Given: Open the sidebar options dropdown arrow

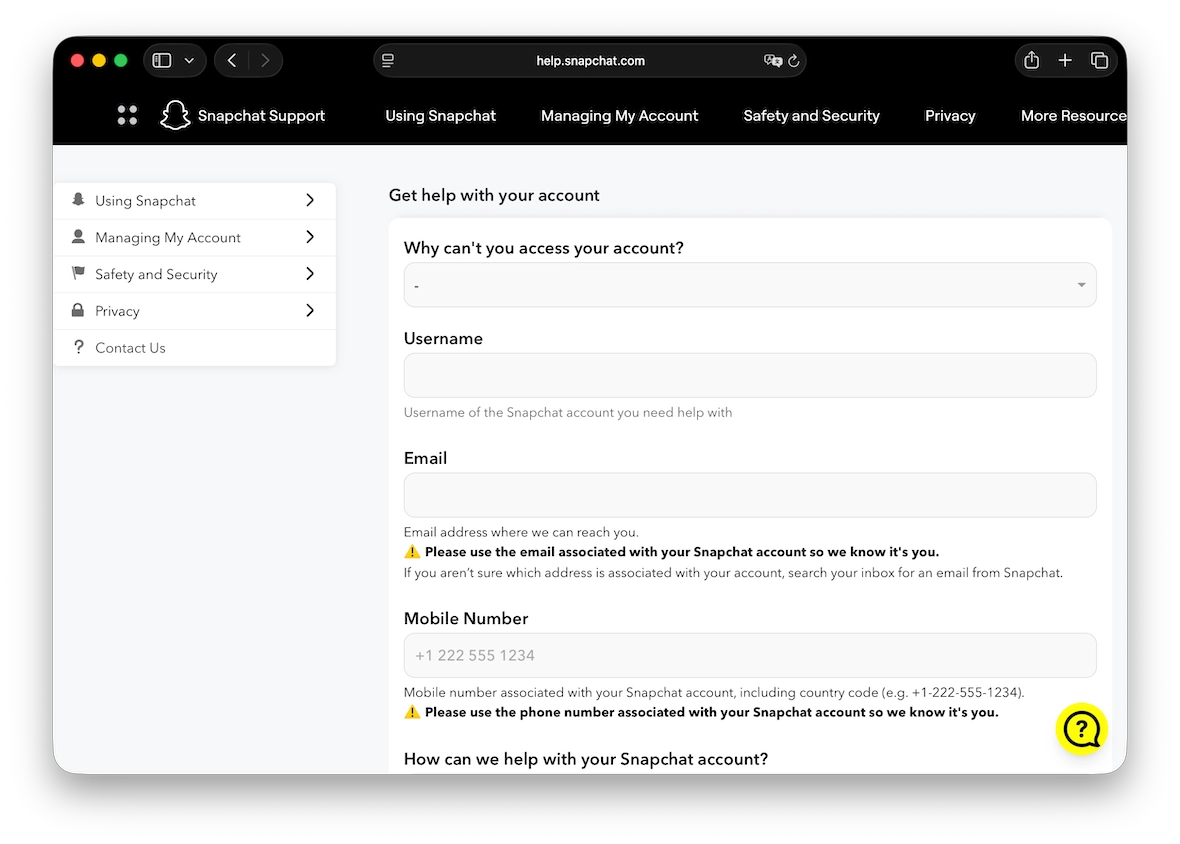Looking at the screenshot, I should pyautogui.click(x=189, y=61).
